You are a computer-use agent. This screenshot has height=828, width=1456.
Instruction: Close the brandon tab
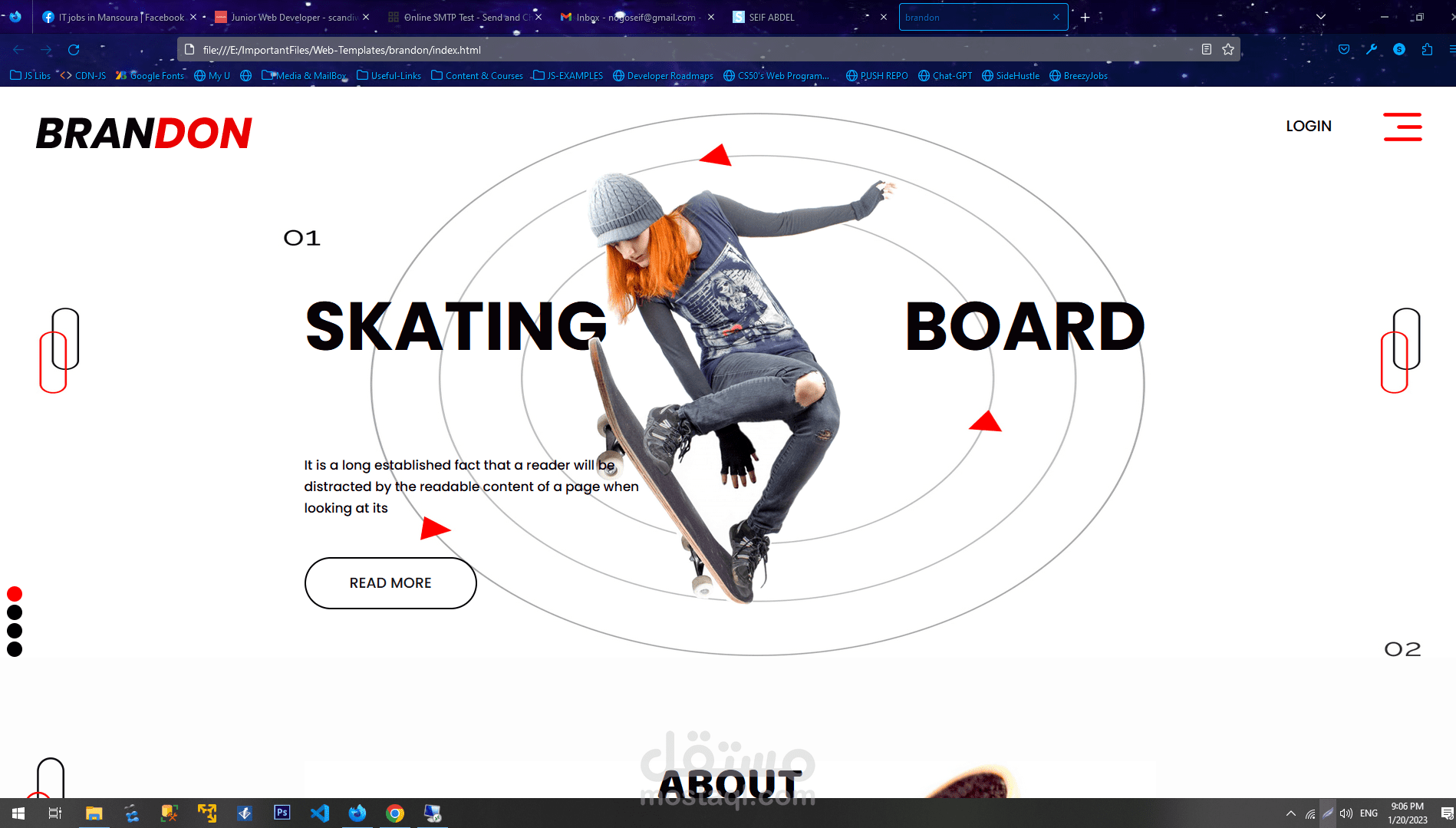pos(1056,17)
